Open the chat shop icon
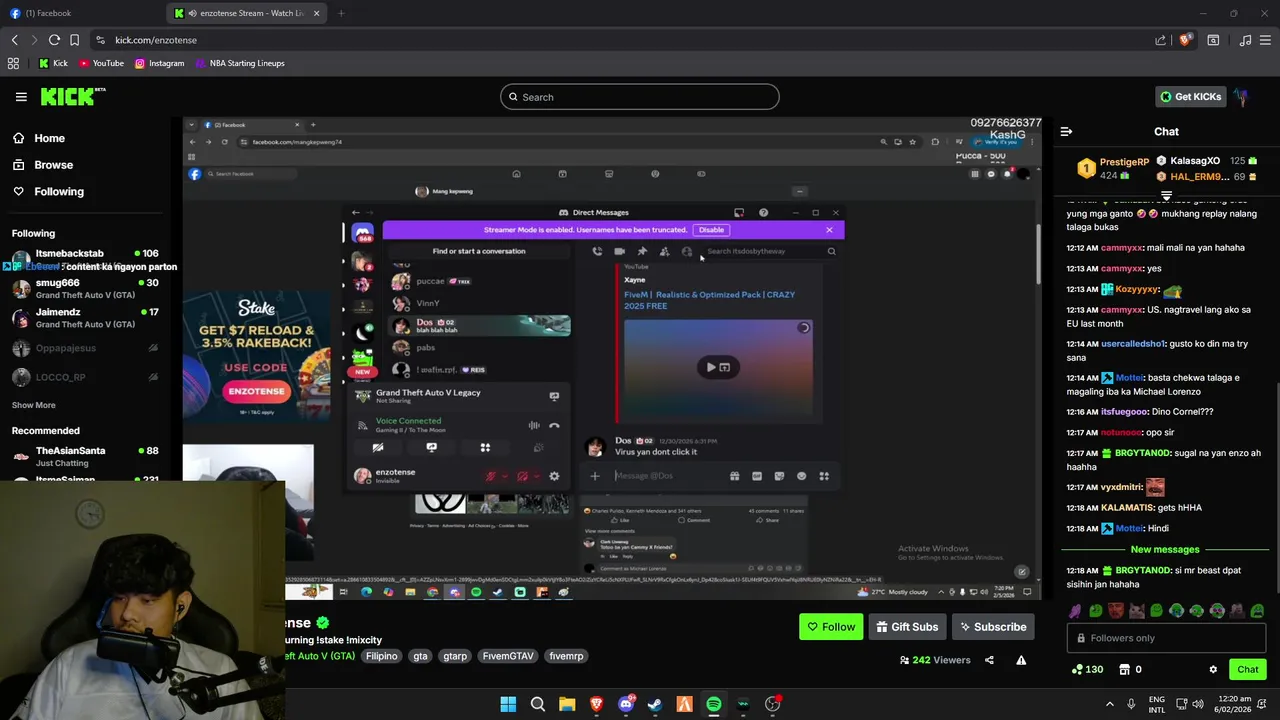This screenshot has height=720, width=1280. pyautogui.click(x=1124, y=670)
